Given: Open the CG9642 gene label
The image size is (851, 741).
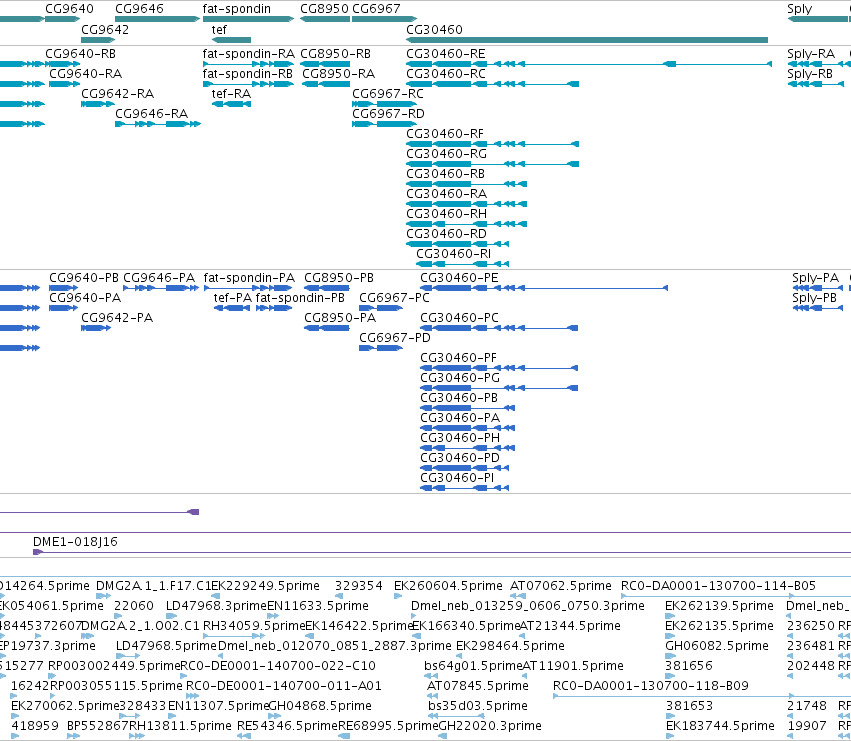Looking at the screenshot, I should 105,29.
